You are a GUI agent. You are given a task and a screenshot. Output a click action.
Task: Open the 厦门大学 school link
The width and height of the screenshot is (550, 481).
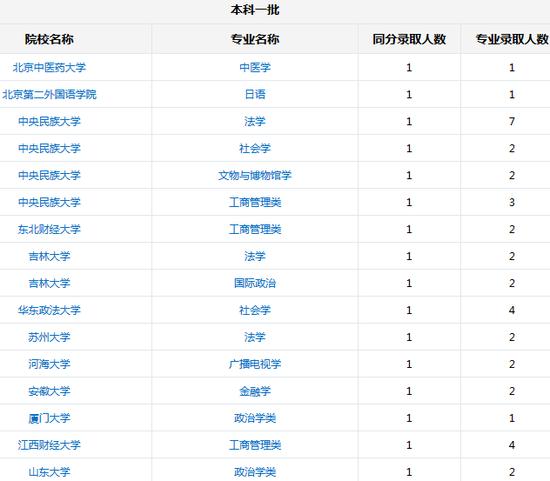point(49,418)
